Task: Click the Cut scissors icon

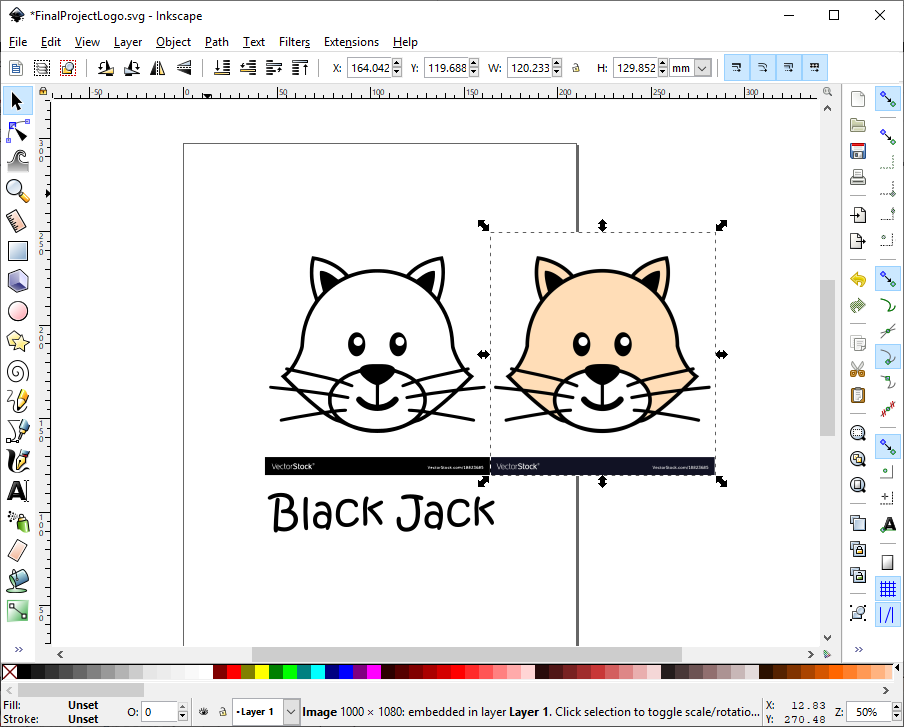Action: point(858,369)
